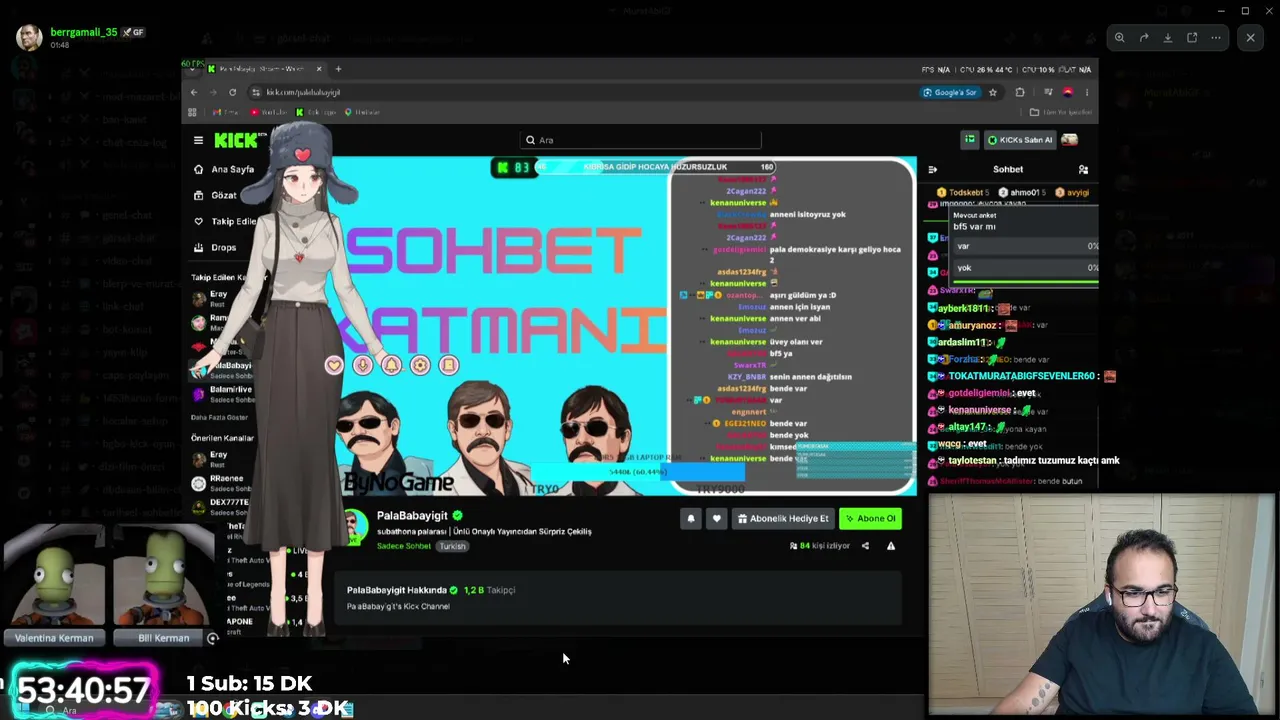Close the PalaBabayigit browser tab
This screenshot has width=1280, height=720.
(319, 69)
